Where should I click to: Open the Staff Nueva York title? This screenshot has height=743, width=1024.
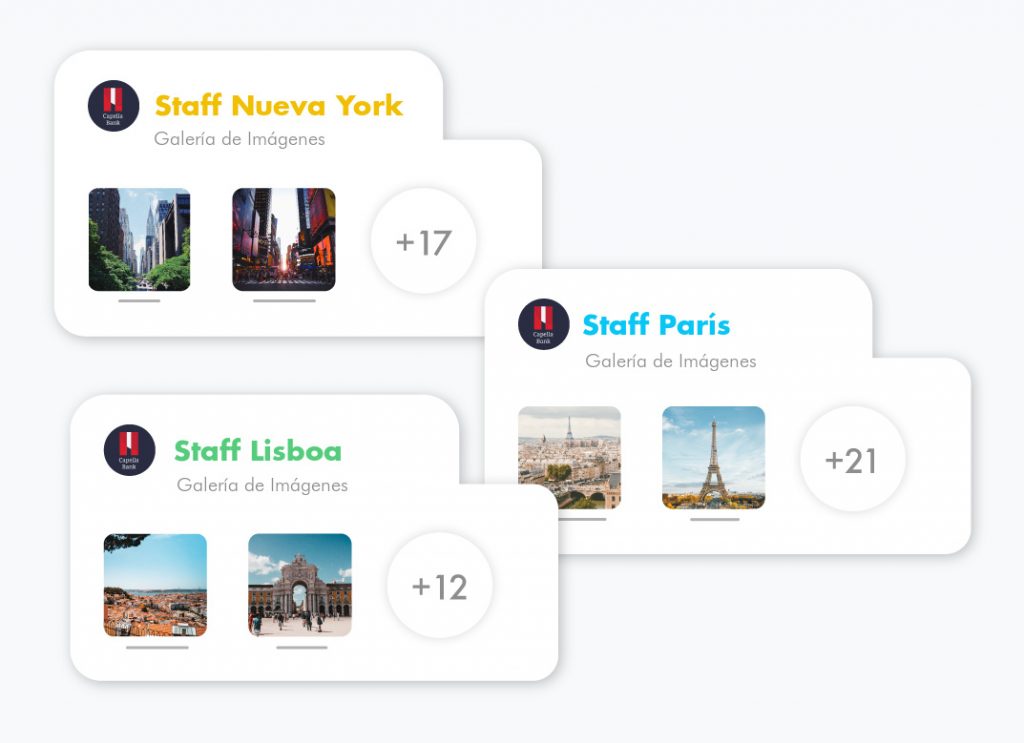(x=279, y=105)
